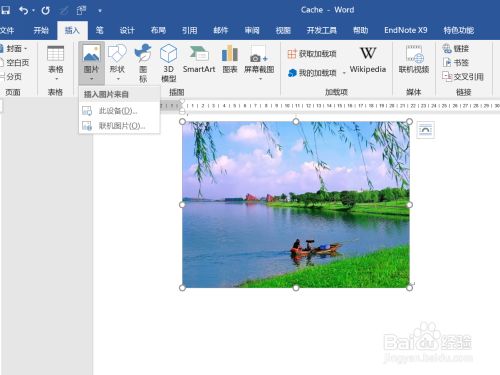Open the 文件 tab
The image size is (500, 375).
[x=7, y=30]
